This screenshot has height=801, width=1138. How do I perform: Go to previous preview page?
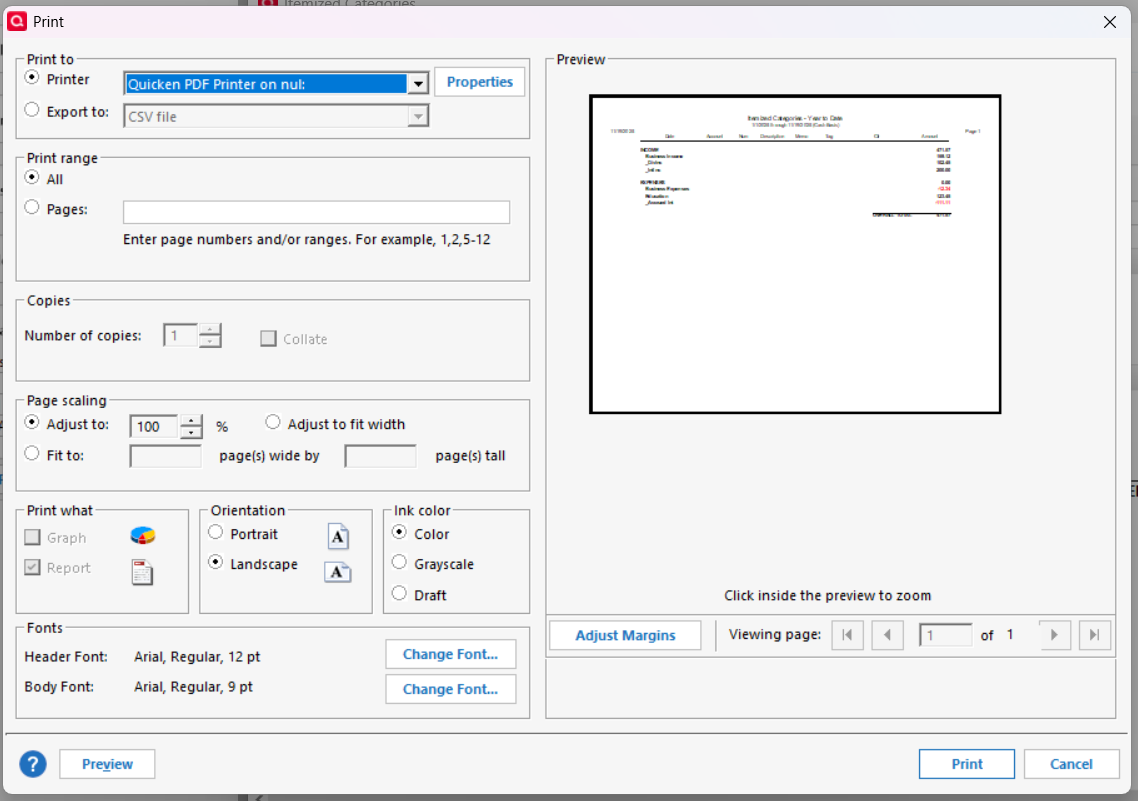coord(887,635)
